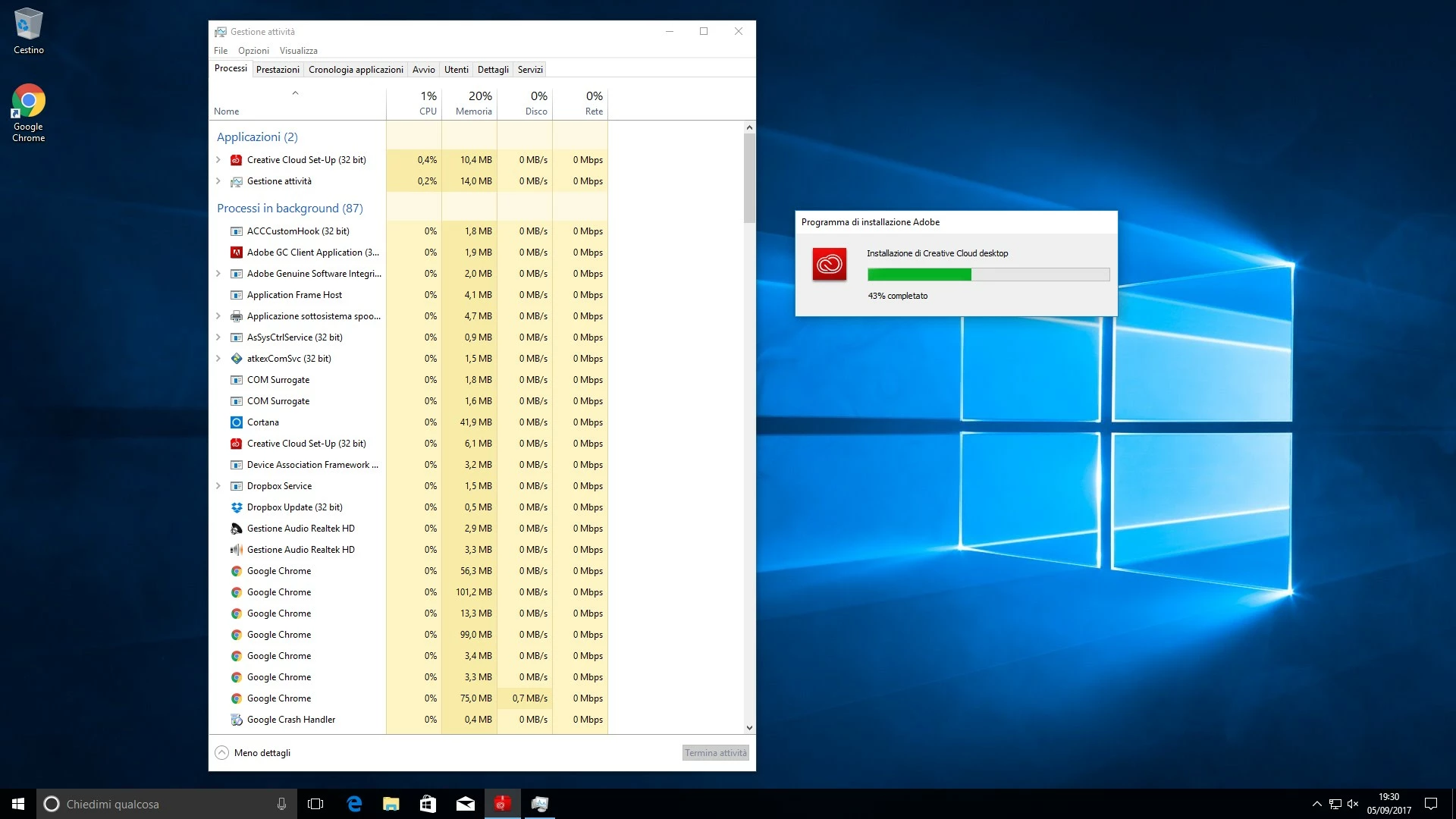Click the Creative Cloud installation progress bar
1456x819 pixels.
(987, 275)
